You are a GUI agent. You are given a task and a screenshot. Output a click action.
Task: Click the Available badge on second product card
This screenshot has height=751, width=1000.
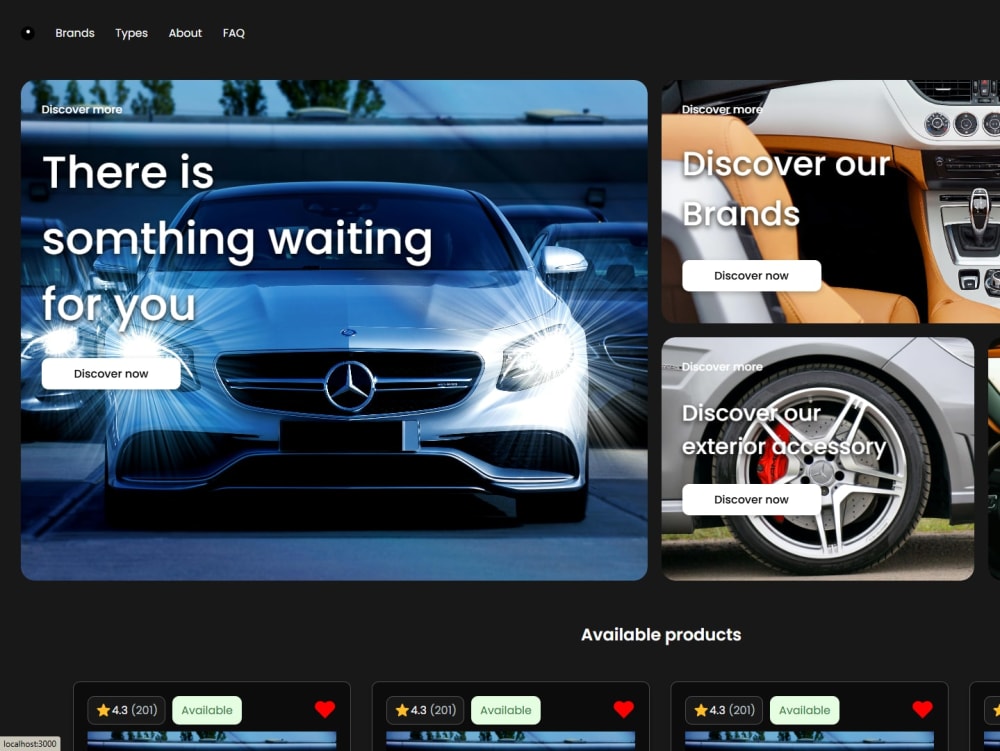point(506,710)
